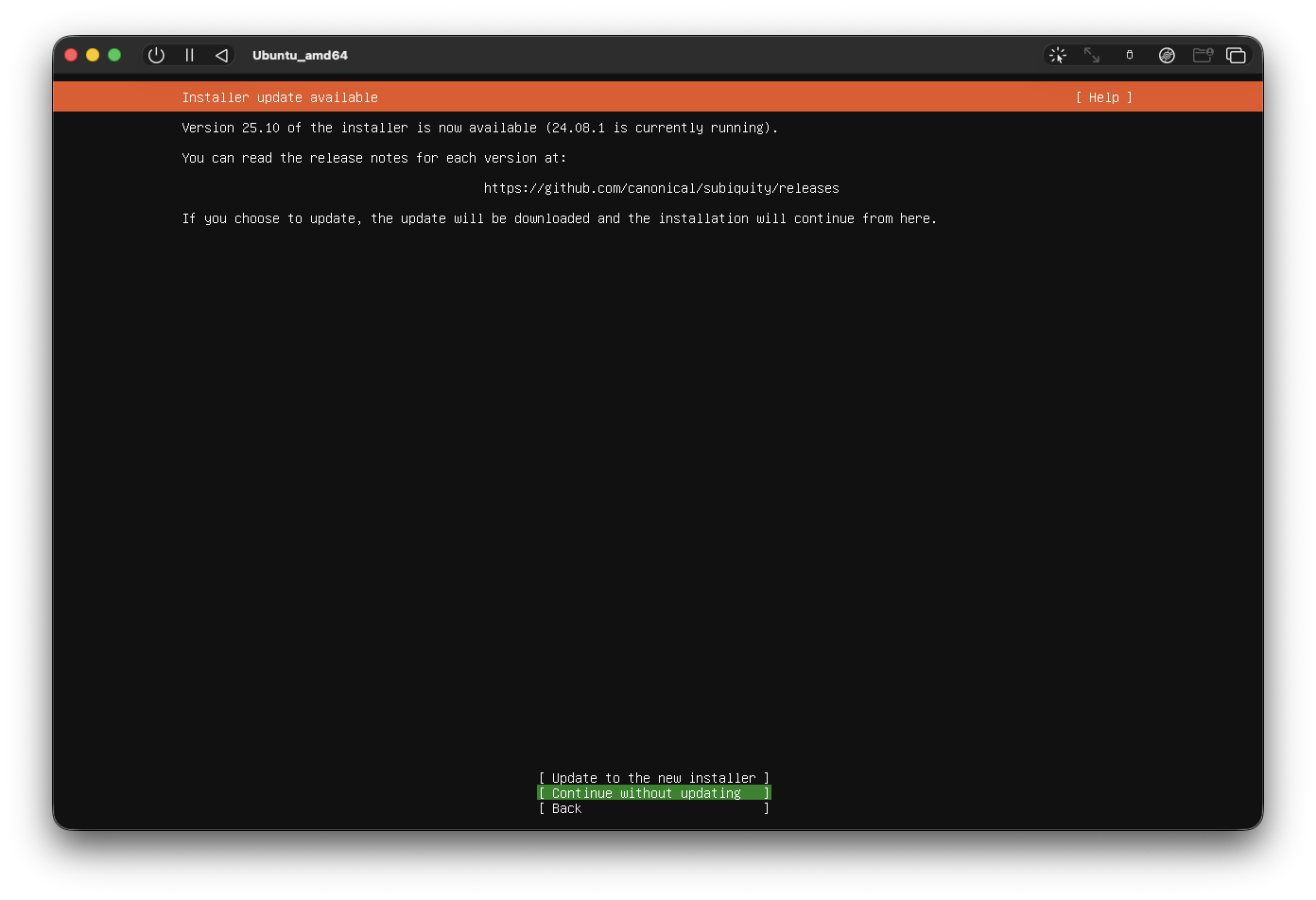
Task: Choose Continue without updating
Action: tap(653, 793)
